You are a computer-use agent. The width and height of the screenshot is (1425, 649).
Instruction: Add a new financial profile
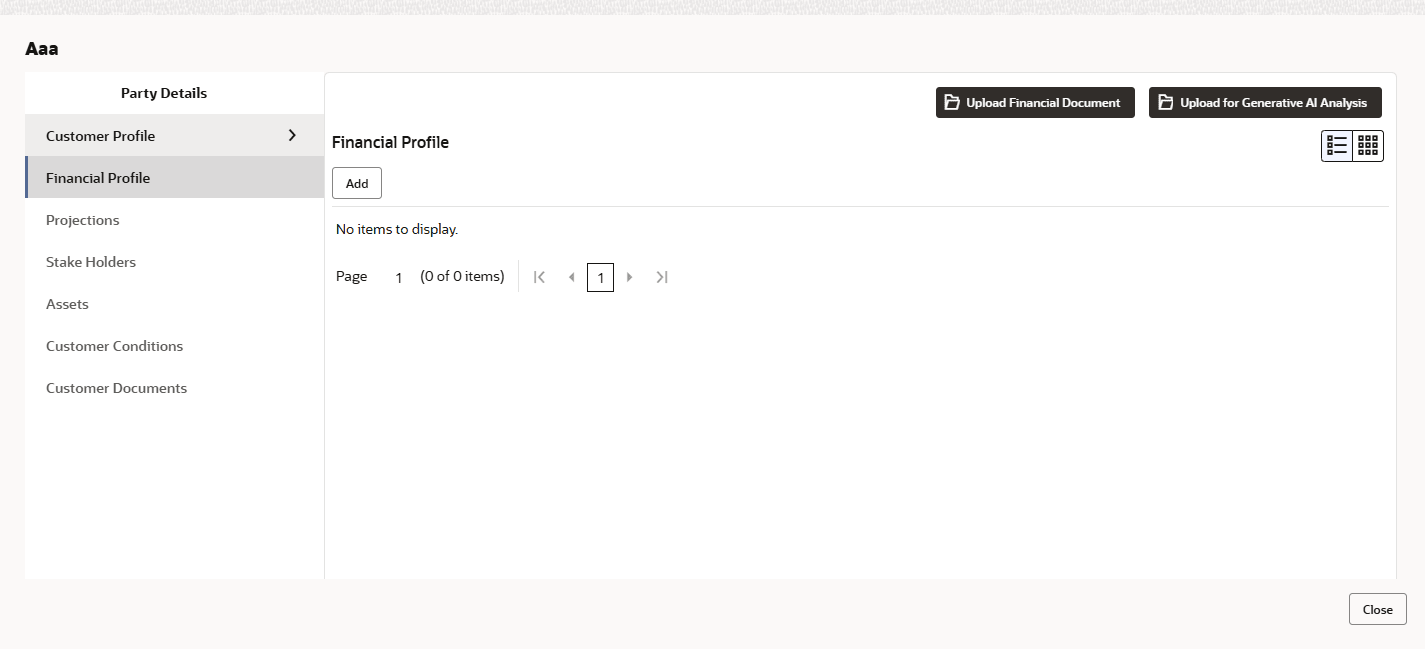pos(357,183)
